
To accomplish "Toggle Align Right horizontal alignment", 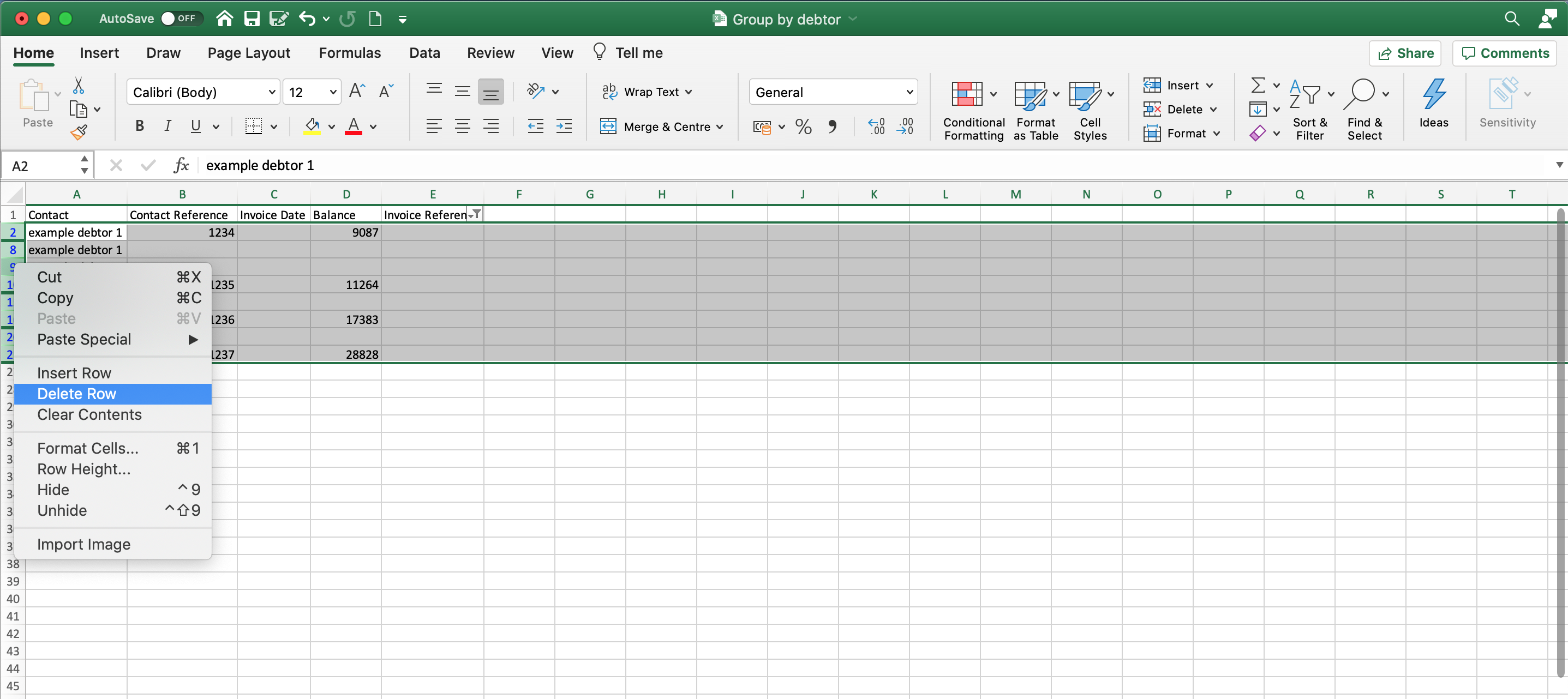I will point(490,126).
